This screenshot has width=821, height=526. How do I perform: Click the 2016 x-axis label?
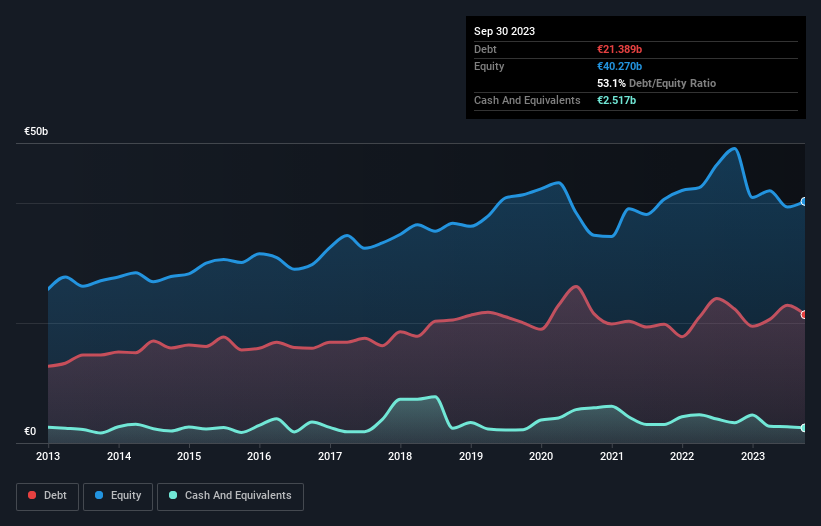pos(259,456)
